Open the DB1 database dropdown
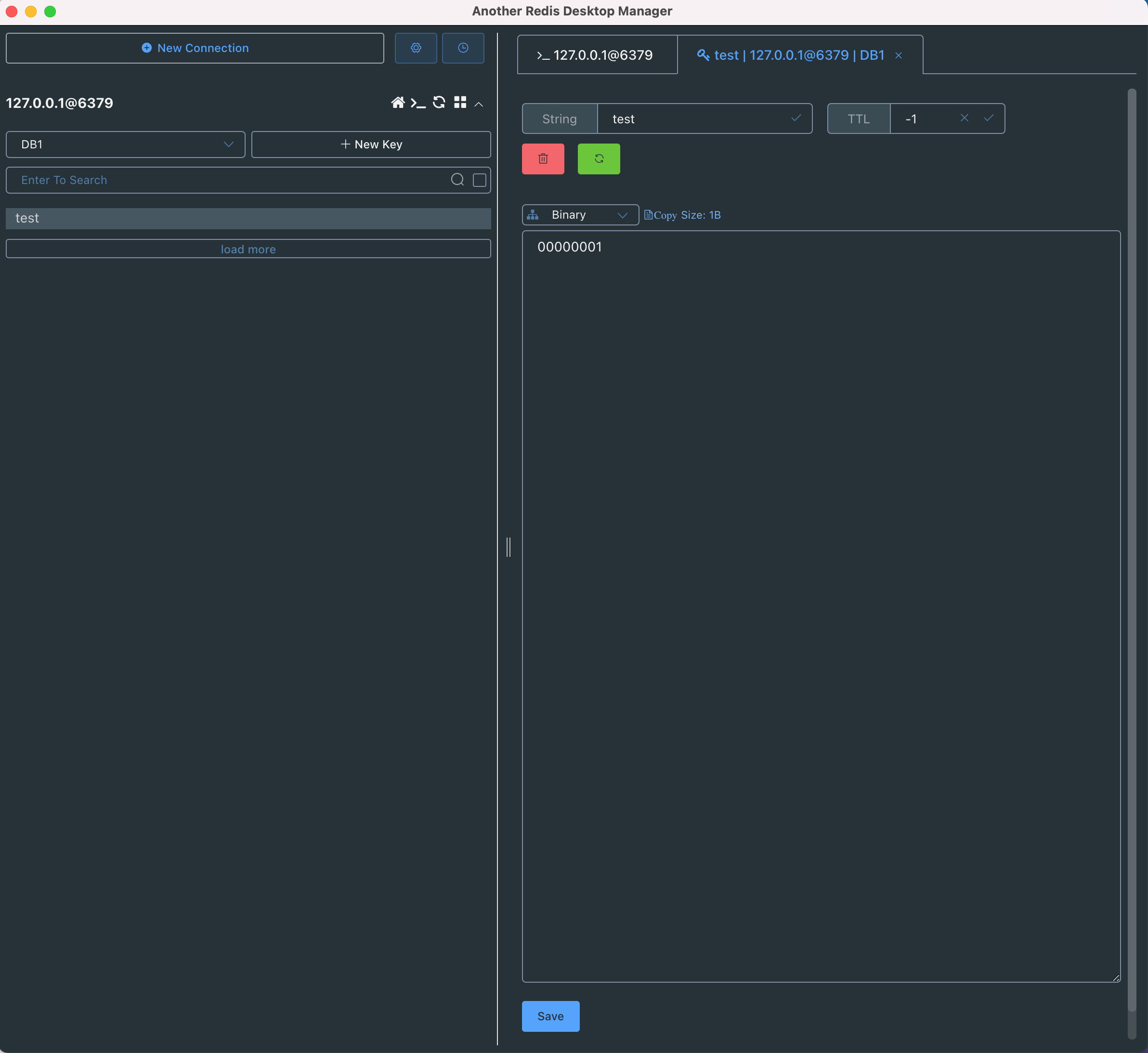Screen dimensions: 1148x1053 125,144
